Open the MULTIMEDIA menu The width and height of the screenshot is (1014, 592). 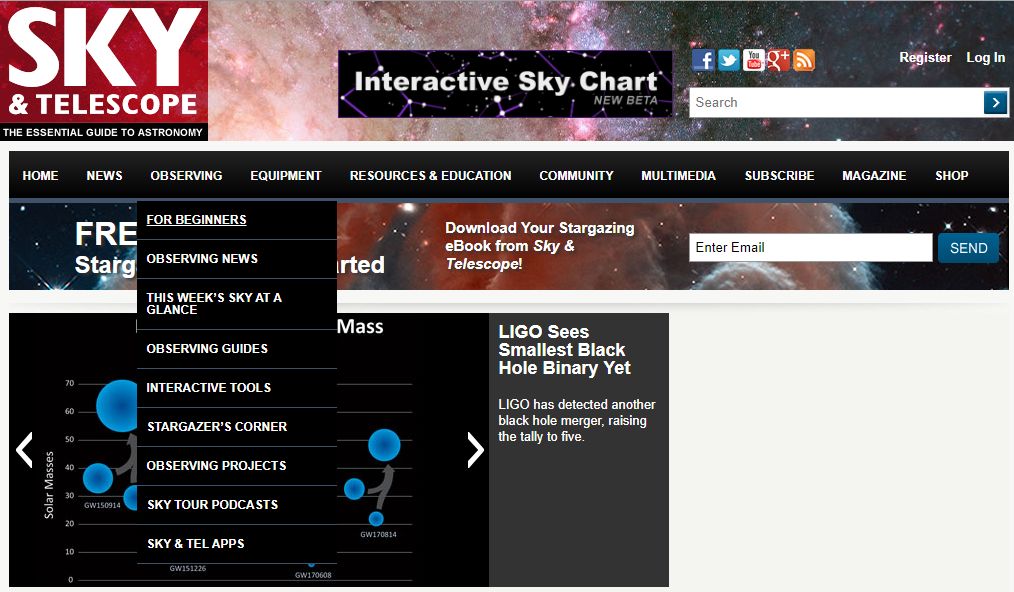678,175
